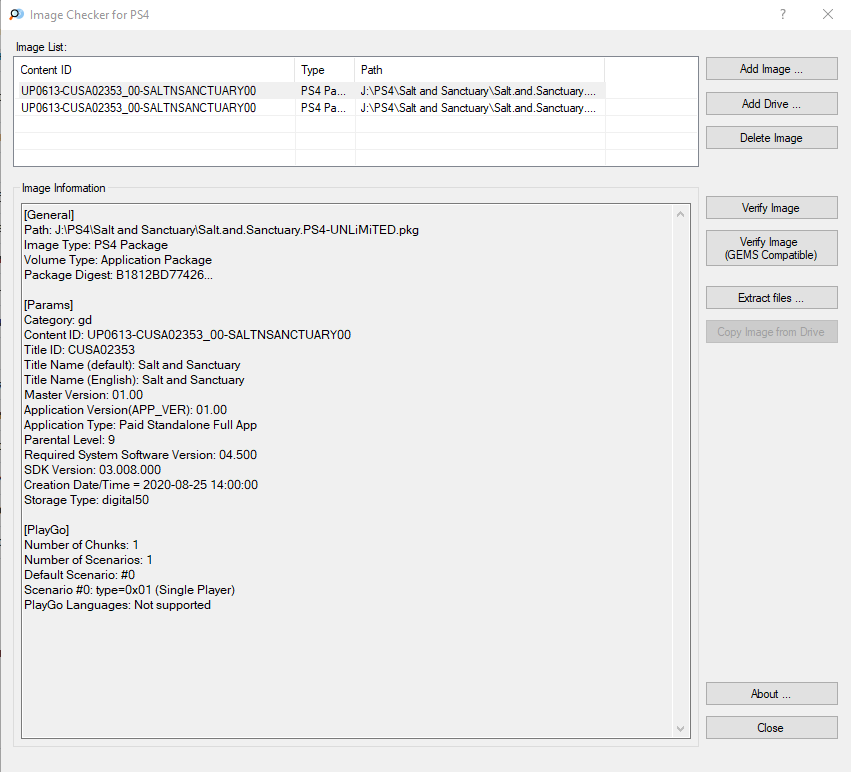This screenshot has width=851, height=772.
Task: Sort list by Content ID column header
Action: coord(155,70)
